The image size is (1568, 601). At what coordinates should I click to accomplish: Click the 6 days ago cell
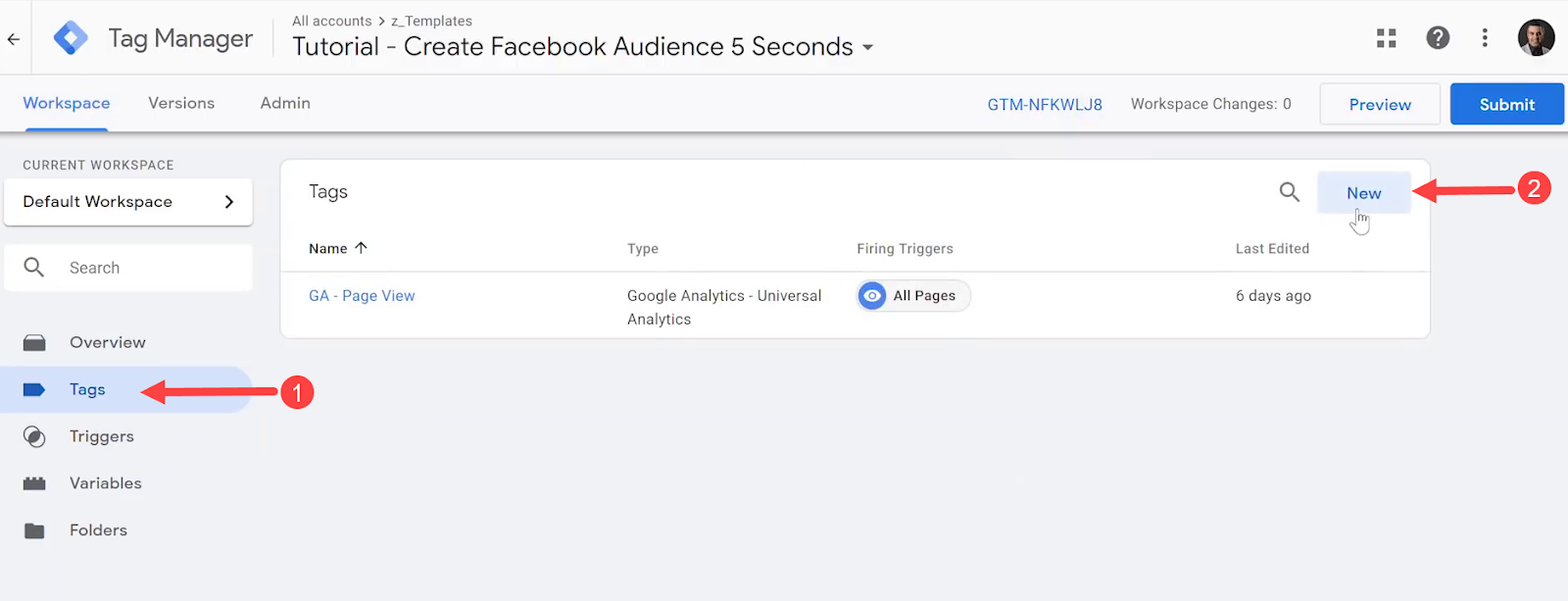[1273, 295]
